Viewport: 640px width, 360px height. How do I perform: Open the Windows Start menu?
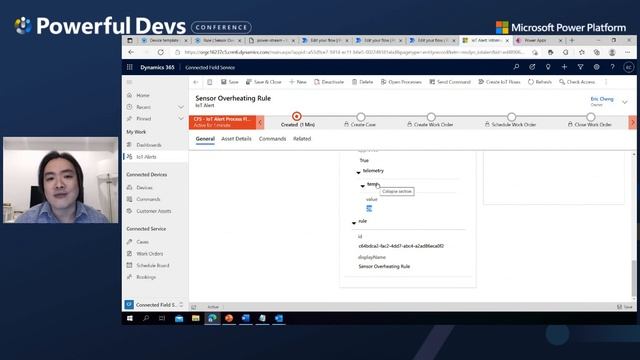130,318
